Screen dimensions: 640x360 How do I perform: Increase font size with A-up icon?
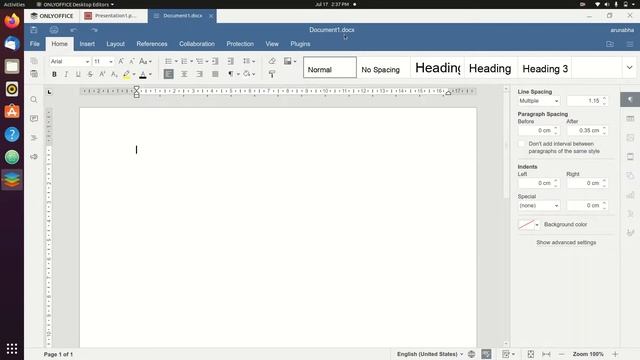click(x=121, y=61)
